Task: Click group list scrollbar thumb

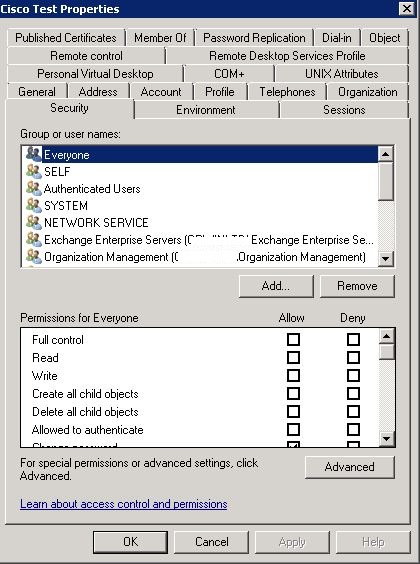Action: (386, 181)
